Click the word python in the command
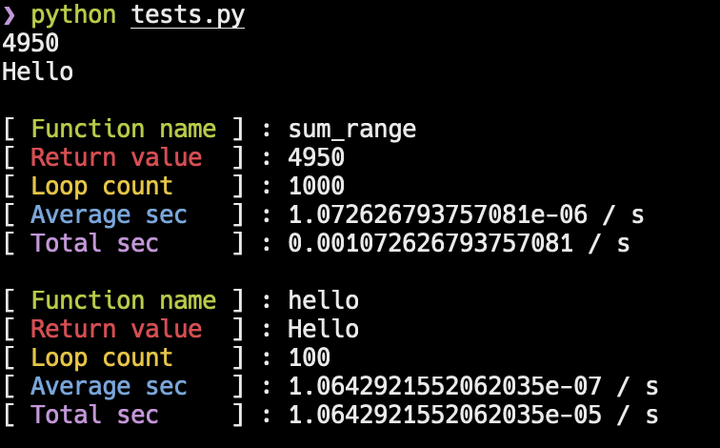This screenshot has height=448, width=720. tap(73, 16)
